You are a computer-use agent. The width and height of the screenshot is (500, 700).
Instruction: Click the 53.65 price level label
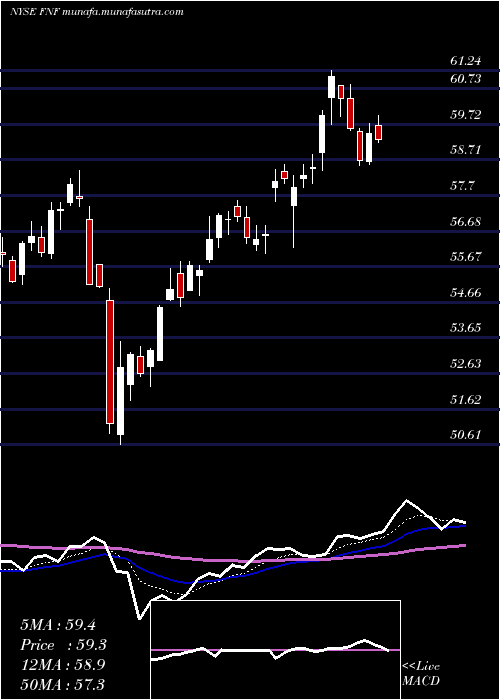pos(465,328)
